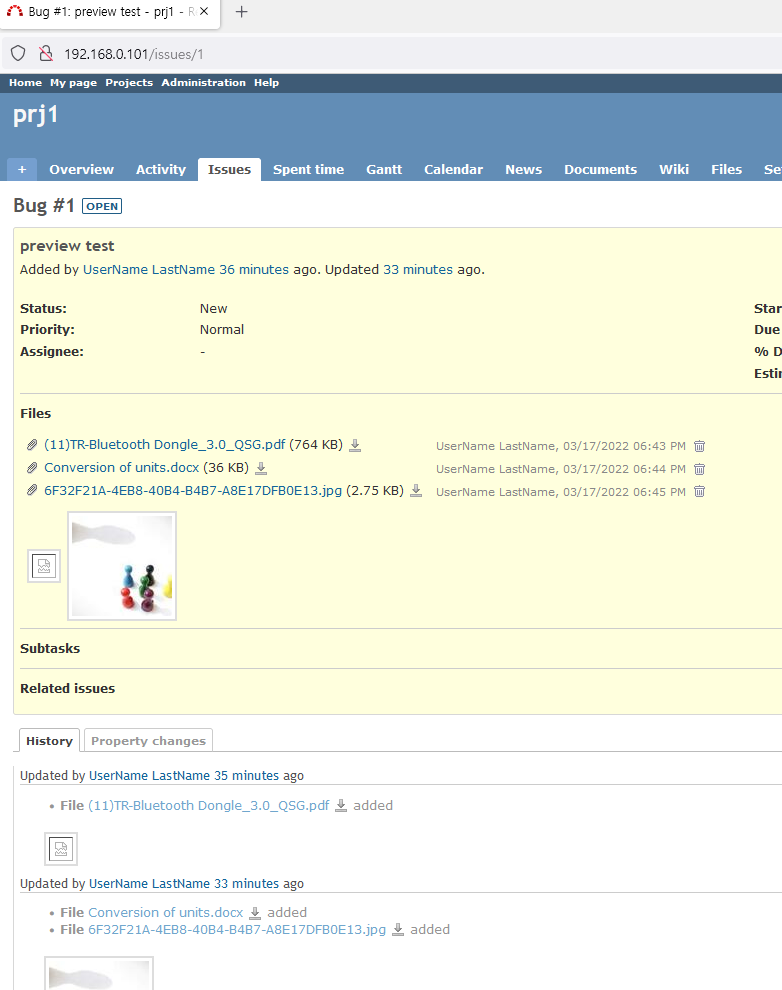This screenshot has height=990, width=782.
Task: Open the News tab
Action: (x=523, y=169)
